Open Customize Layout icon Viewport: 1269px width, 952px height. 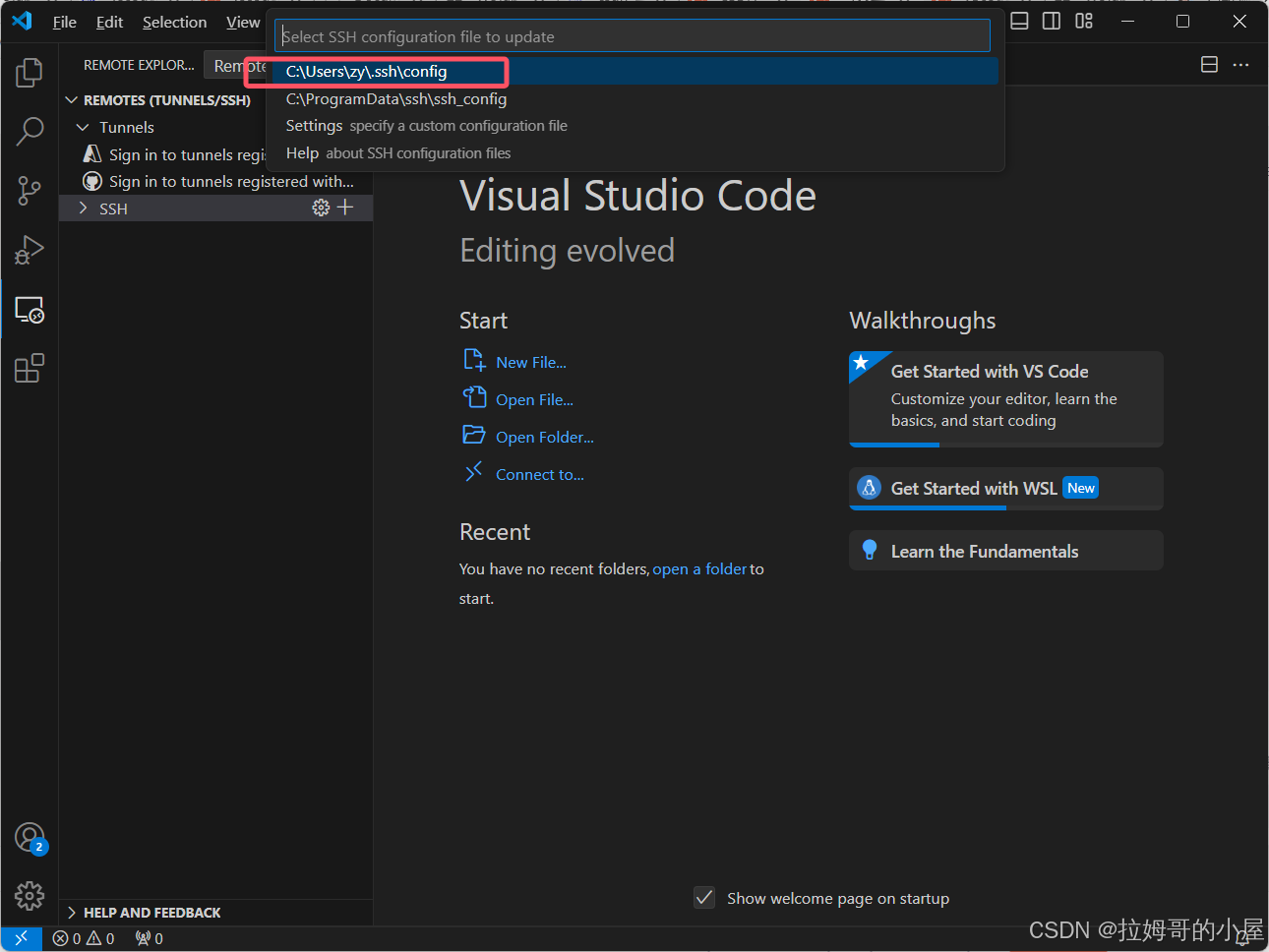[x=1084, y=21]
